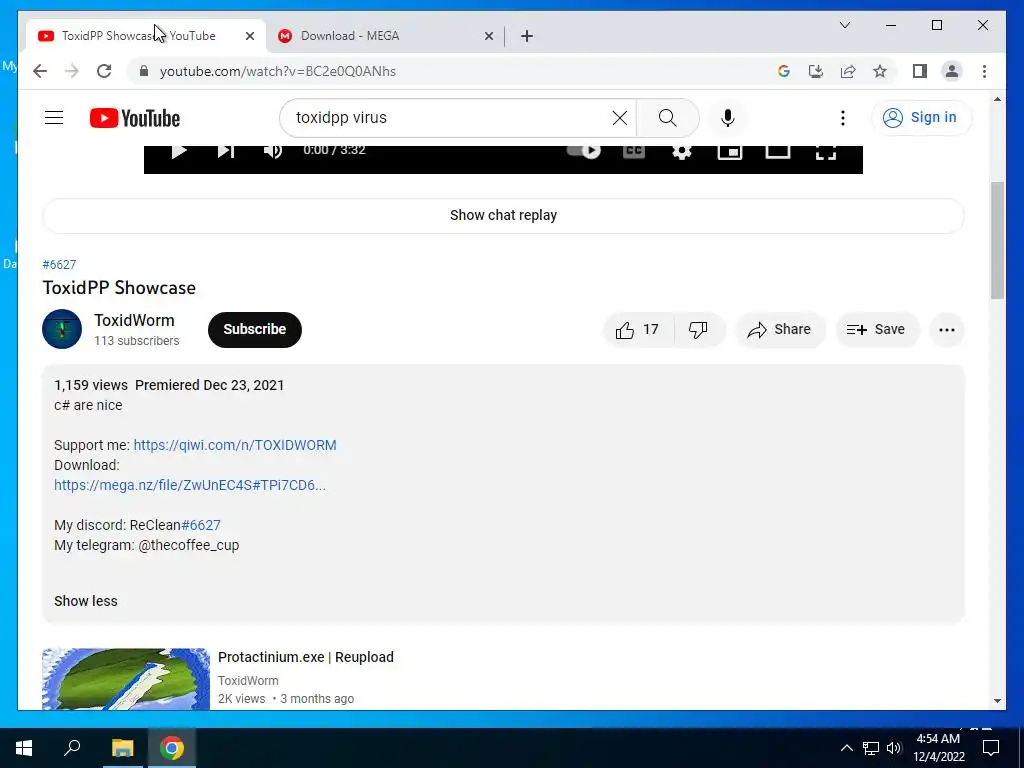
Task: Share this page icon in address bar
Action: (x=848, y=71)
